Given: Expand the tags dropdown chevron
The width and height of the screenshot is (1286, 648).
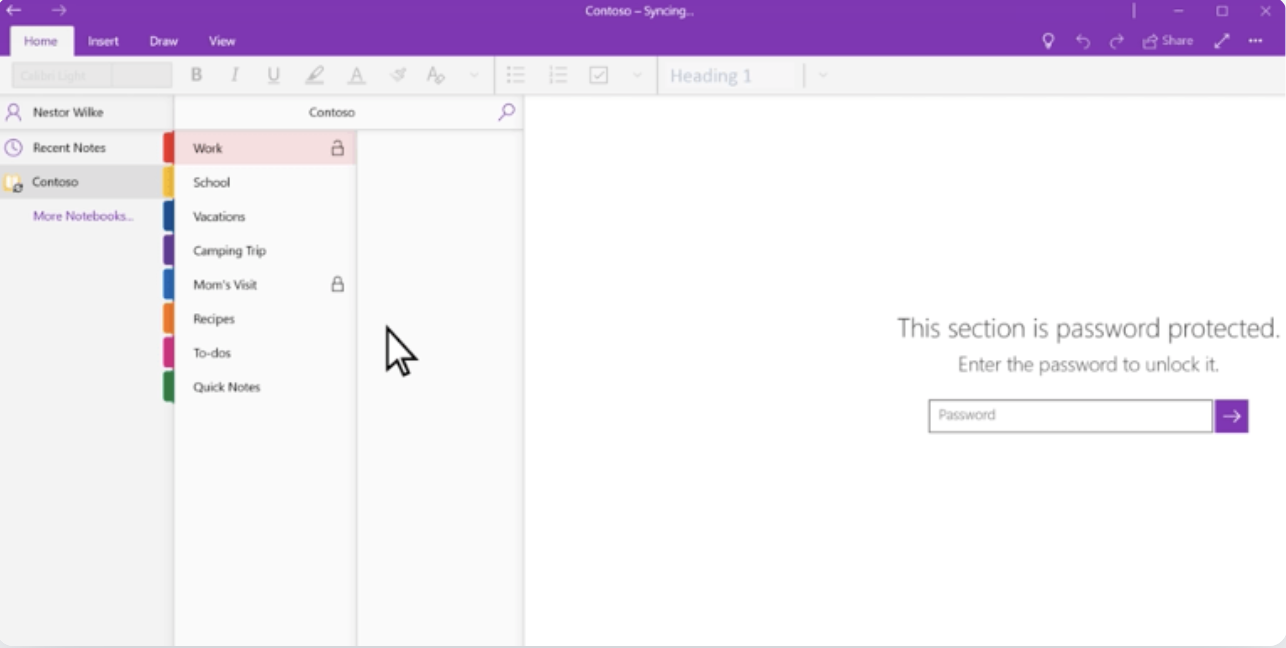Looking at the screenshot, I should 637,75.
